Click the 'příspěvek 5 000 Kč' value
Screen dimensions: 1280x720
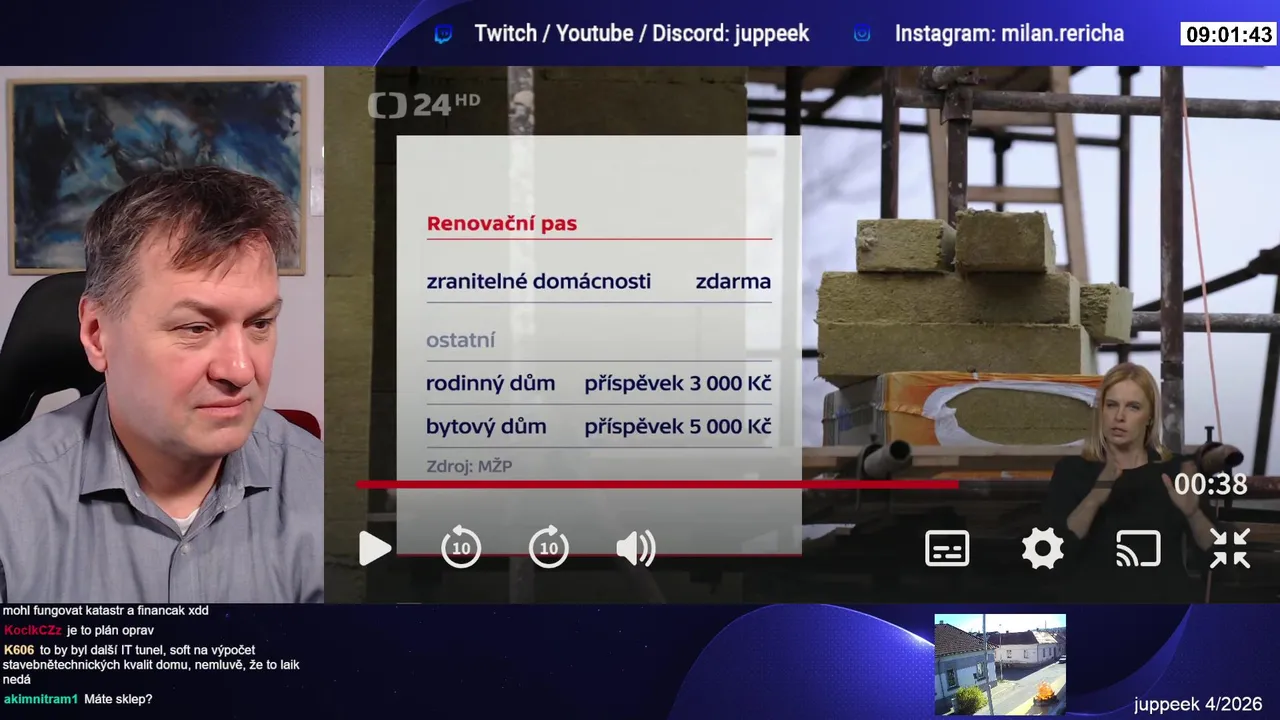tap(678, 426)
